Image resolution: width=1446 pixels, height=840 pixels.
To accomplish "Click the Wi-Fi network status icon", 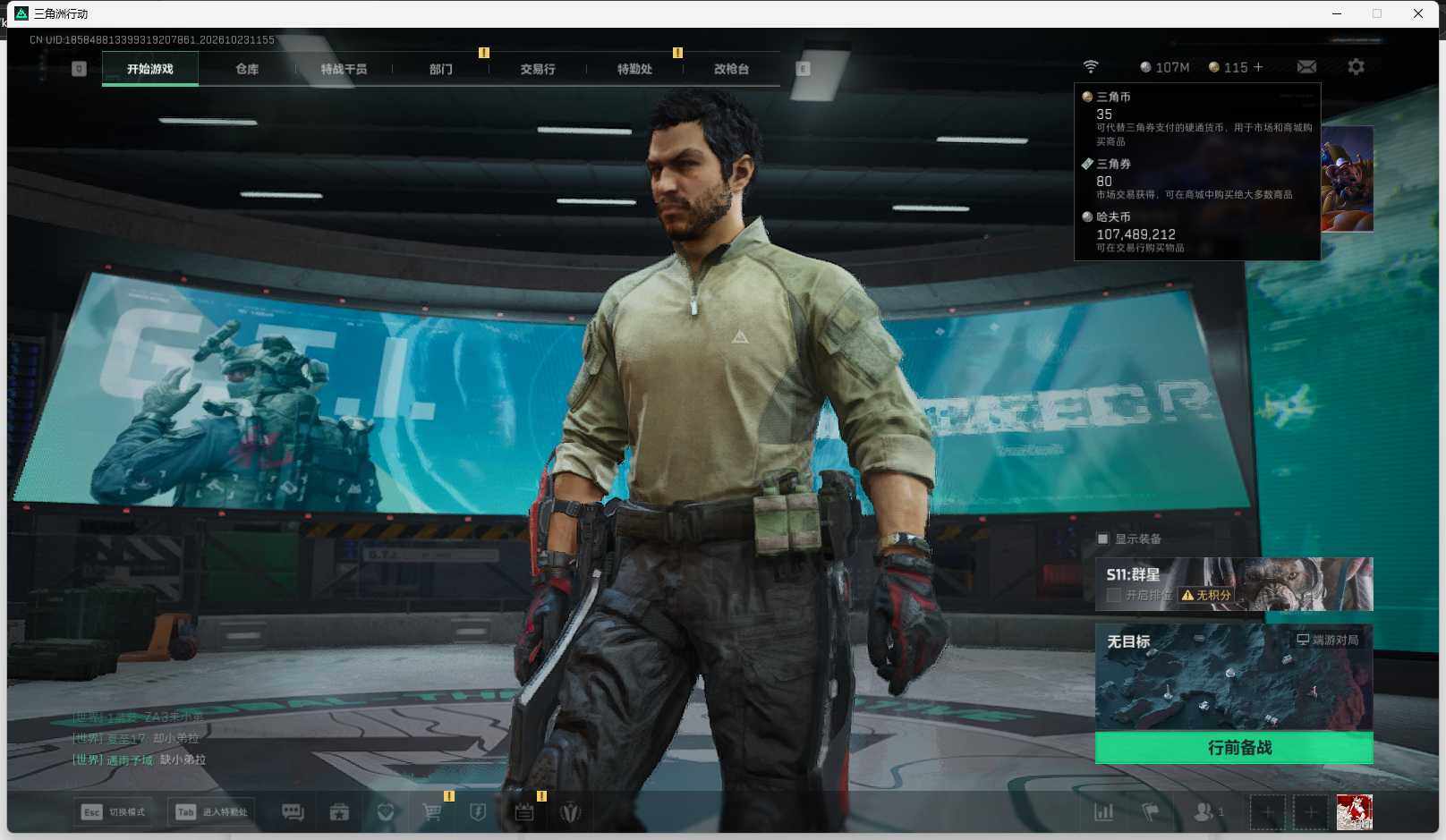I will point(1091,67).
